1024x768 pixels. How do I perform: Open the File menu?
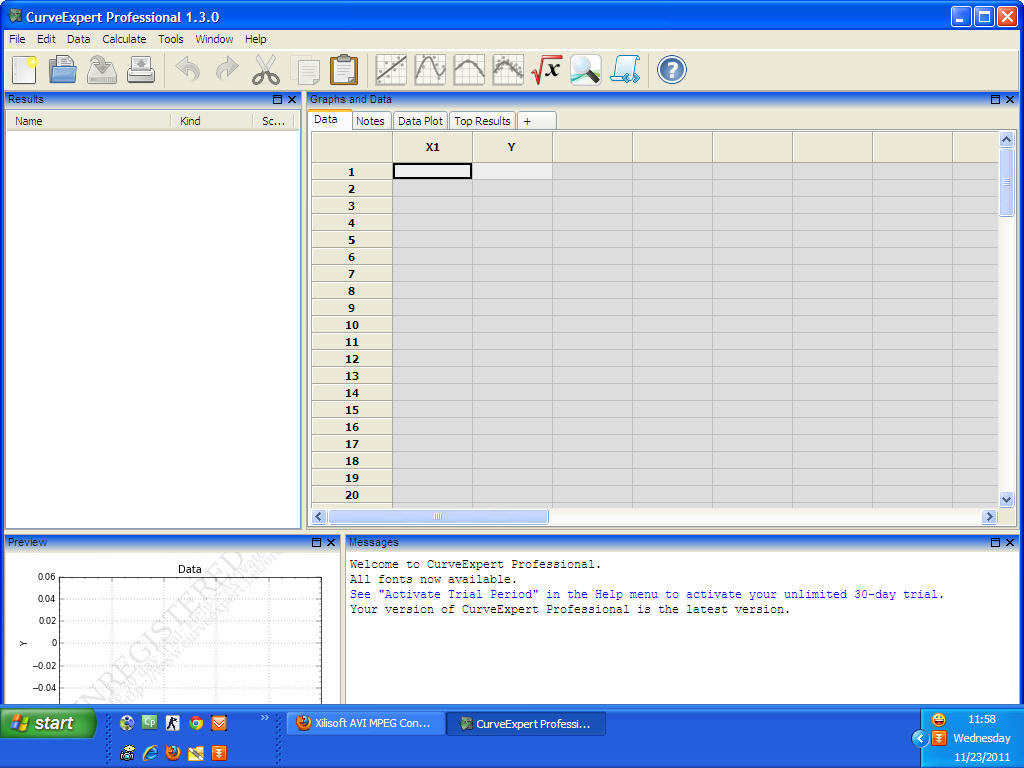(17, 39)
